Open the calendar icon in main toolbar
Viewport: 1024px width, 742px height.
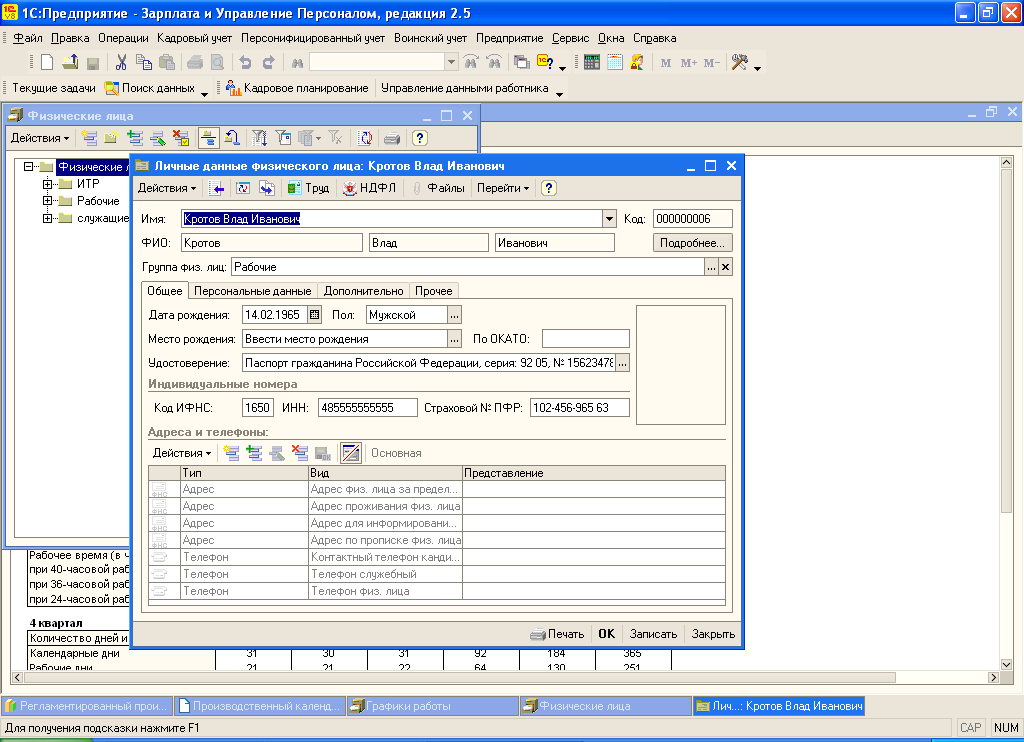pos(615,63)
